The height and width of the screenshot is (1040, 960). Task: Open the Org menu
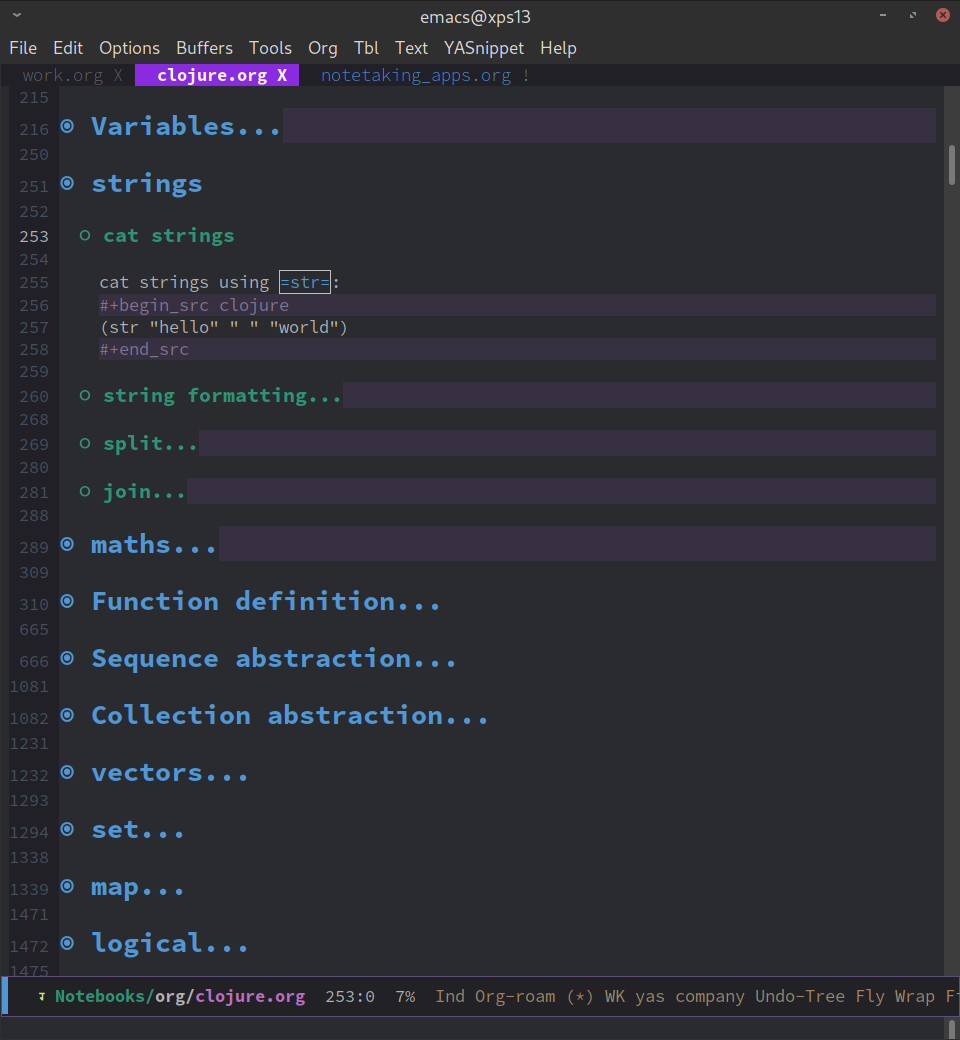coord(322,47)
